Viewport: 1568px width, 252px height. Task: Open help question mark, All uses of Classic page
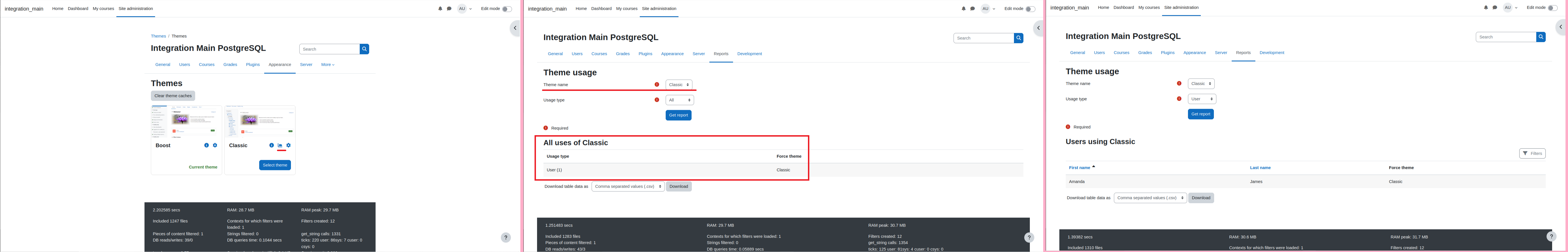(x=1029, y=237)
